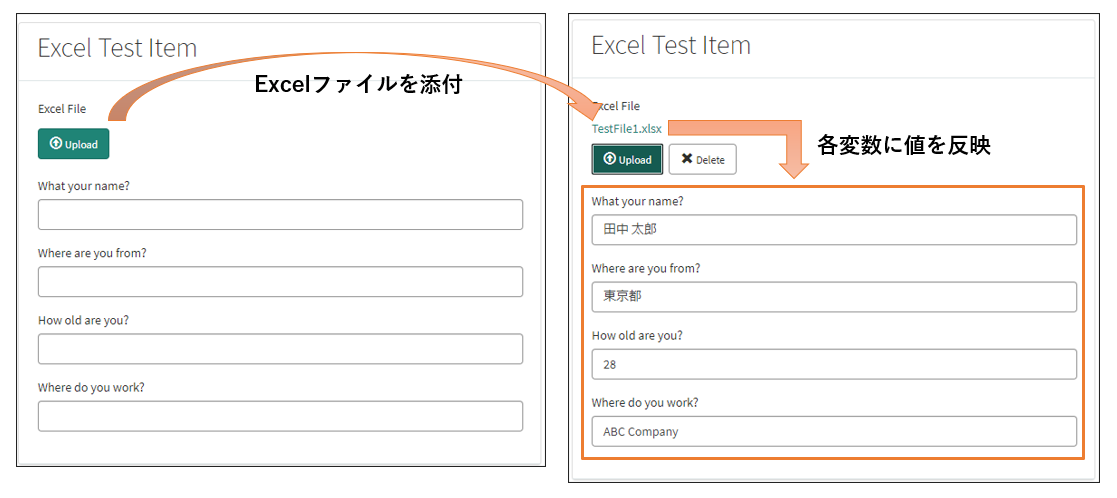Click the "Excelファイルを添付" annotation text
The height and width of the screenshot is (498, 1117).
click(359, 85)
